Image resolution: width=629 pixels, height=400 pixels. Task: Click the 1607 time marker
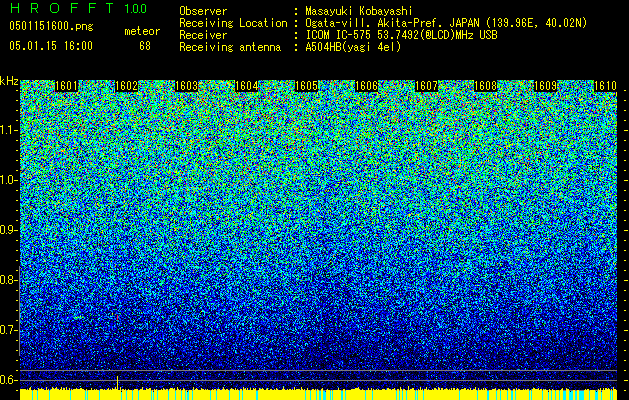pos(426,86)
